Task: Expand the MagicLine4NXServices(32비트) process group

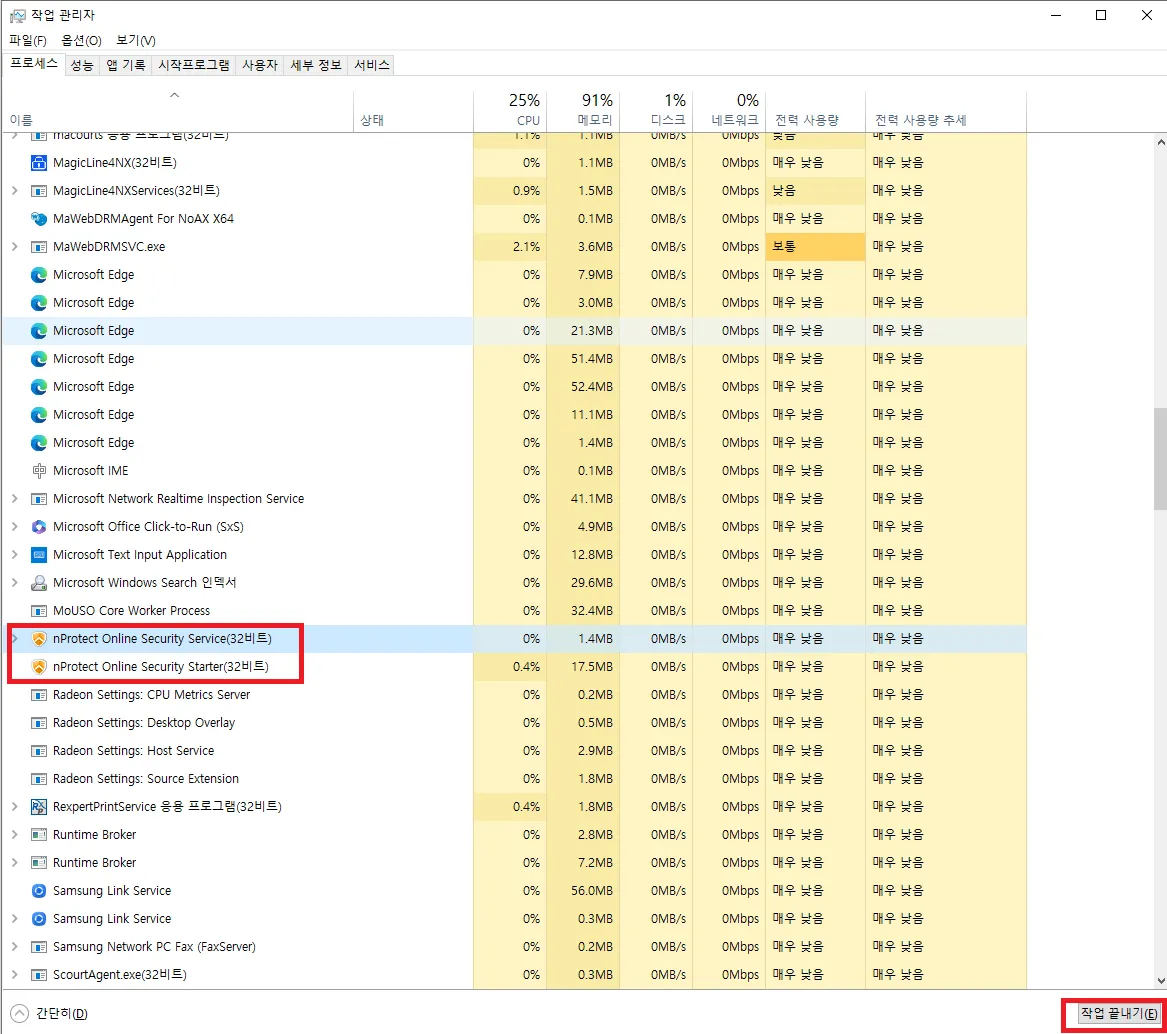Action: tap(14, 191)
